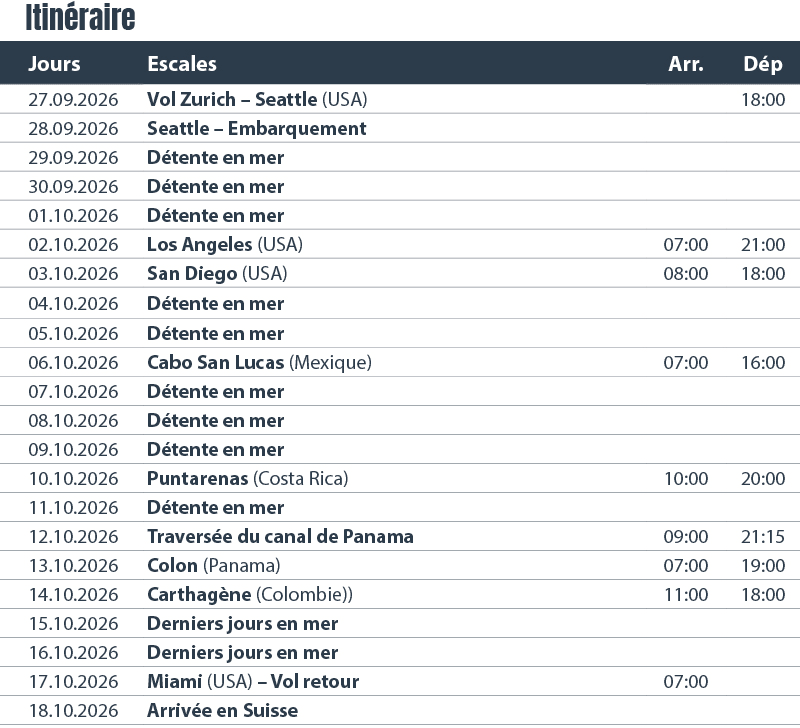Click the 10:00 arrival time
Image resolution: width=800 pixels, height=728 pixels.
tap(686, 479)
